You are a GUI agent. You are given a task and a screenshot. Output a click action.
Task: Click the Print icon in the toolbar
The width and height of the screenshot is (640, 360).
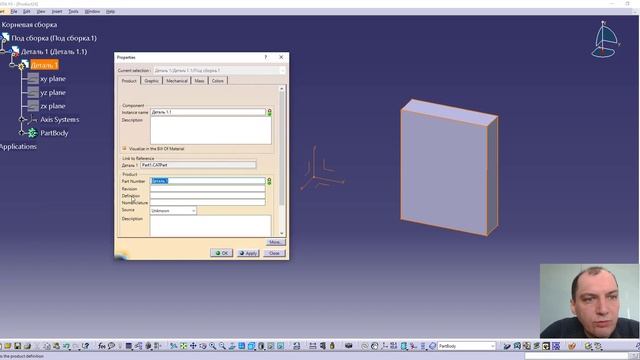click(27, 346)
